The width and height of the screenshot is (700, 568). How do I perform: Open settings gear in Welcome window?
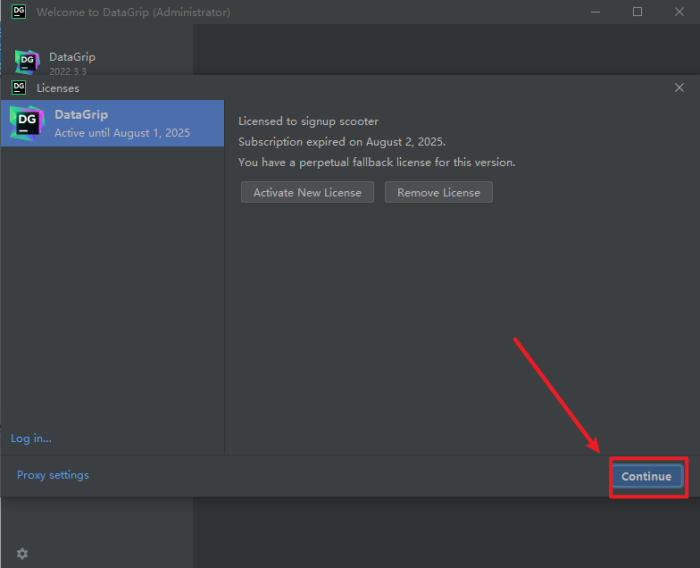pyautogui.click(x=22, y=554)
